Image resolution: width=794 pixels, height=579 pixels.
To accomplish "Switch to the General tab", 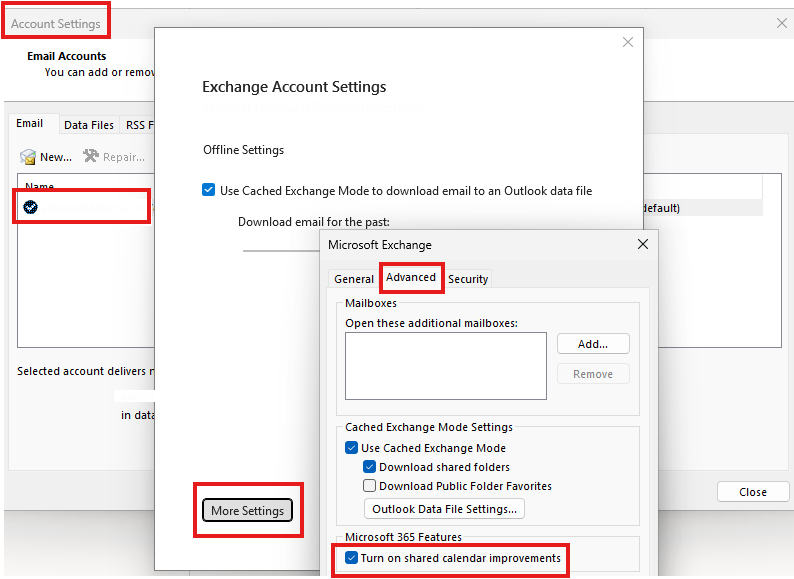I will click(x=353, y=279).
